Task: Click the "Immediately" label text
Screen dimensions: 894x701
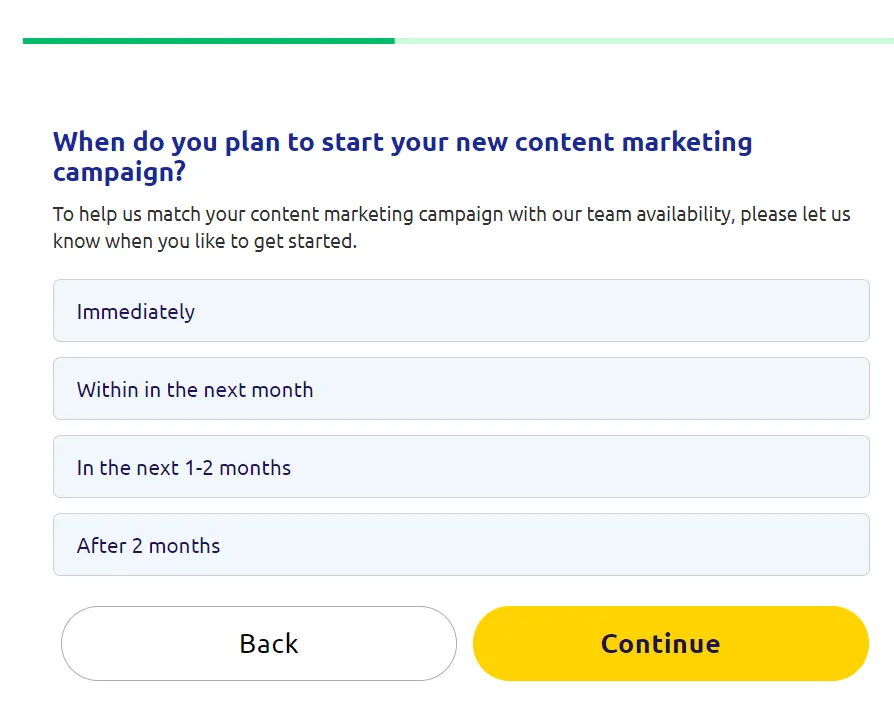Action: [x=136, y=312]
